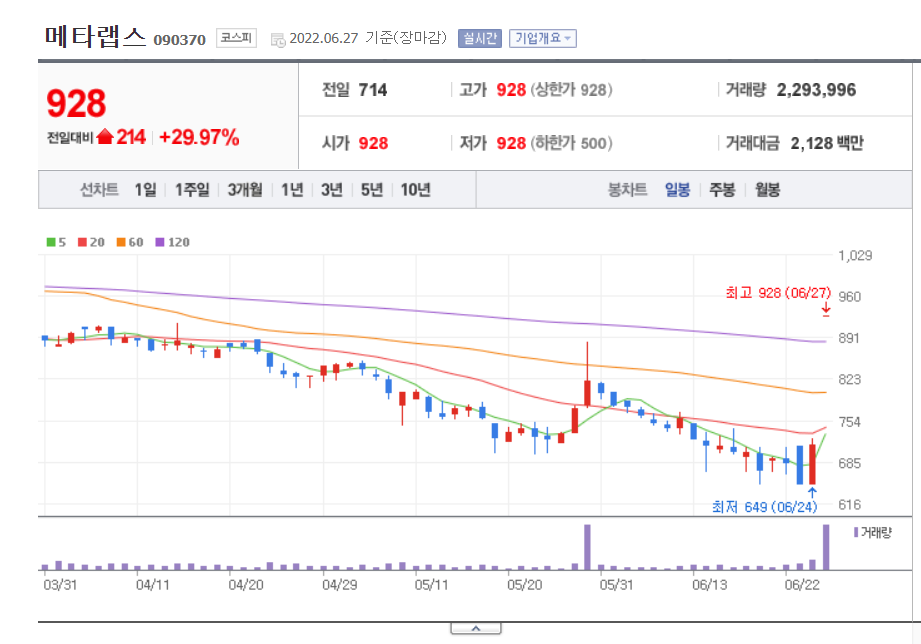
Task: Click the tall volume bar near 05/31
Action: [x=587, y=547]
